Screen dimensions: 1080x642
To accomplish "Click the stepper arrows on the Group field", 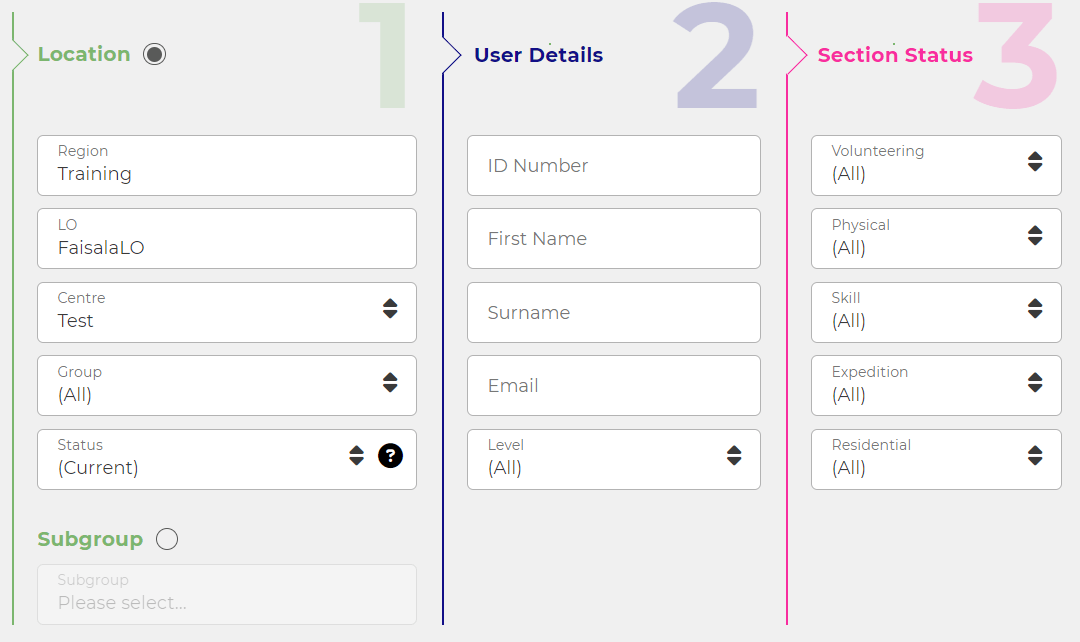I will click(390, 384).
